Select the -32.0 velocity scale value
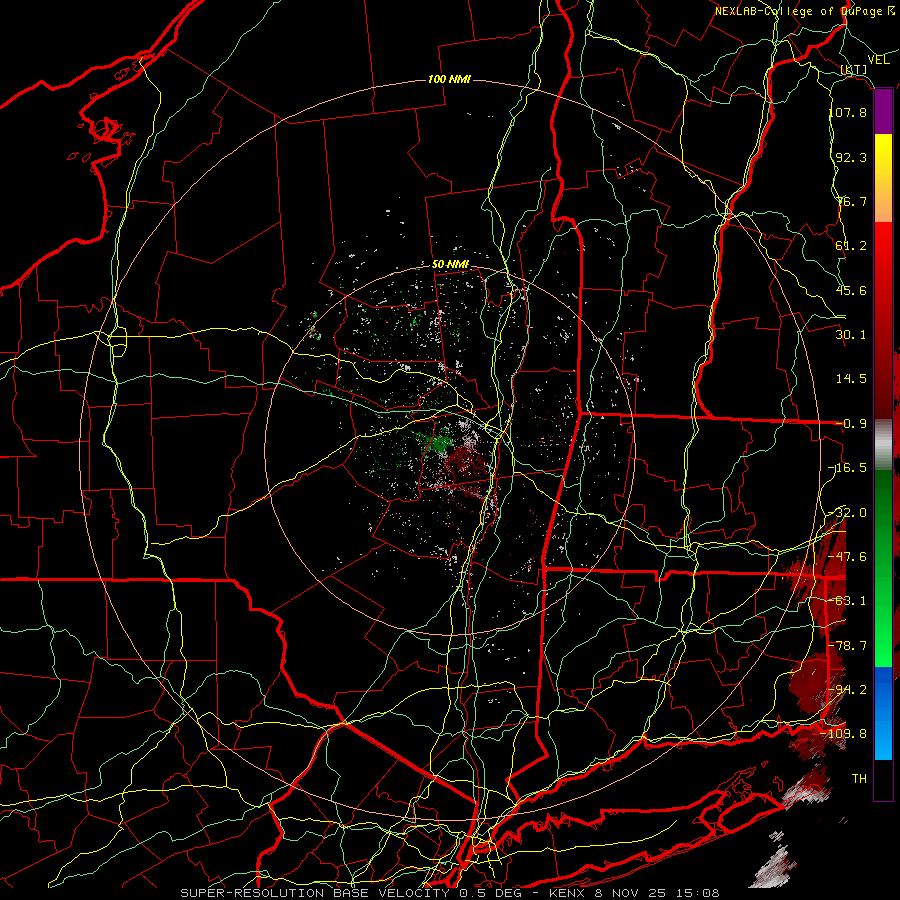Screen dimensions: 900x900 tap(848, 513)
